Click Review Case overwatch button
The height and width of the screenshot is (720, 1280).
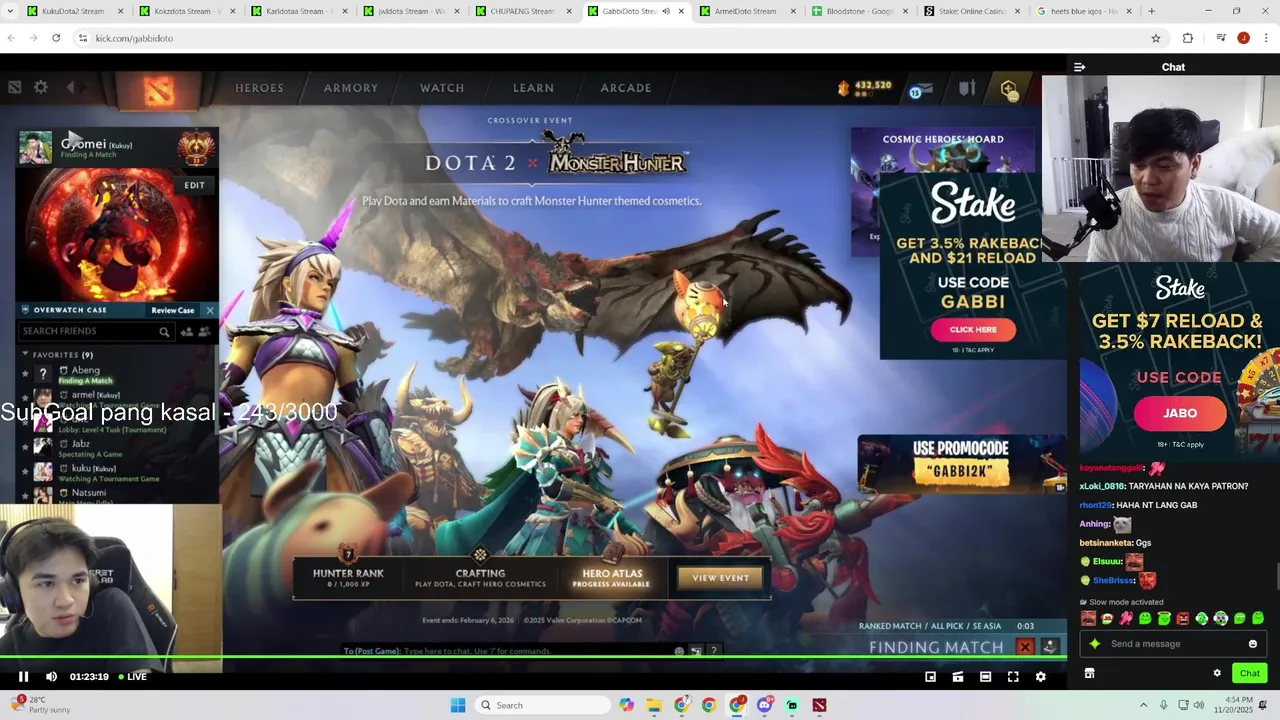coord(173,310)
